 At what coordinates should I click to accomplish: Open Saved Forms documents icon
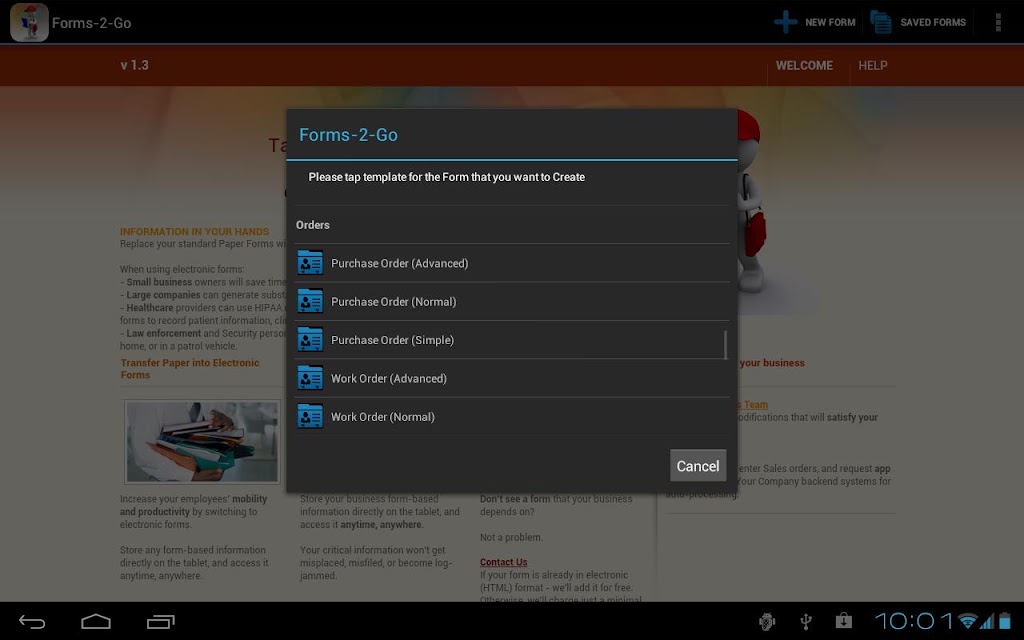click(x=880, y=22)
